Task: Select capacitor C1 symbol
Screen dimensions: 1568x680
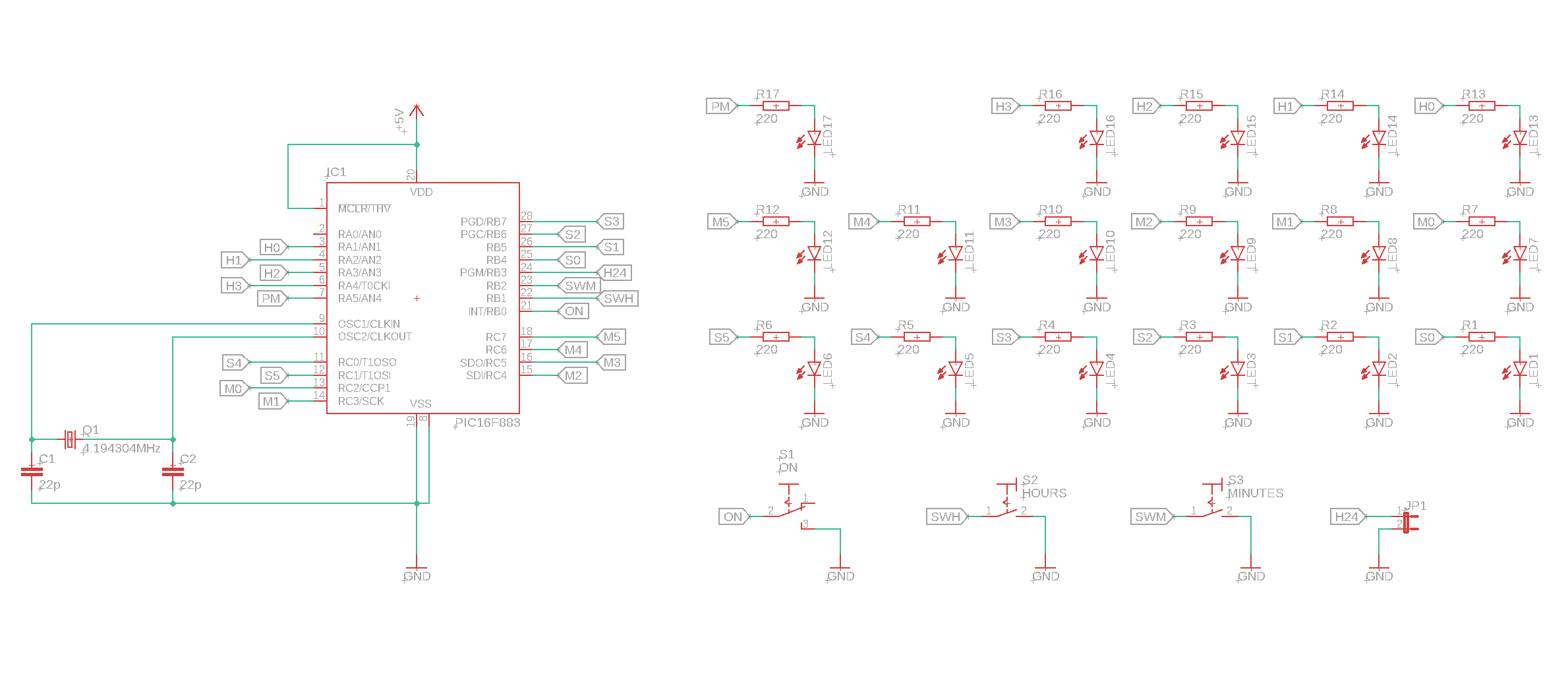Action: (x=32, y=472)
